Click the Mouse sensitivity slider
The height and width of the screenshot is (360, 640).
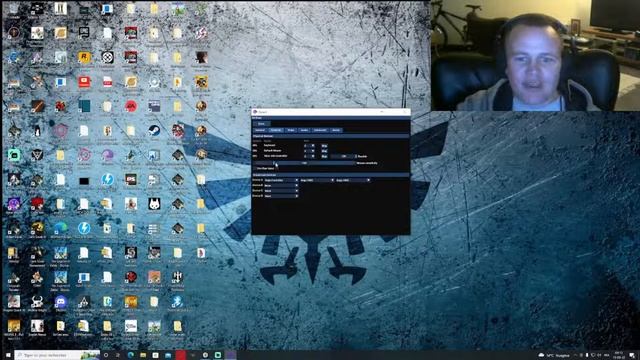click(303, 163)
